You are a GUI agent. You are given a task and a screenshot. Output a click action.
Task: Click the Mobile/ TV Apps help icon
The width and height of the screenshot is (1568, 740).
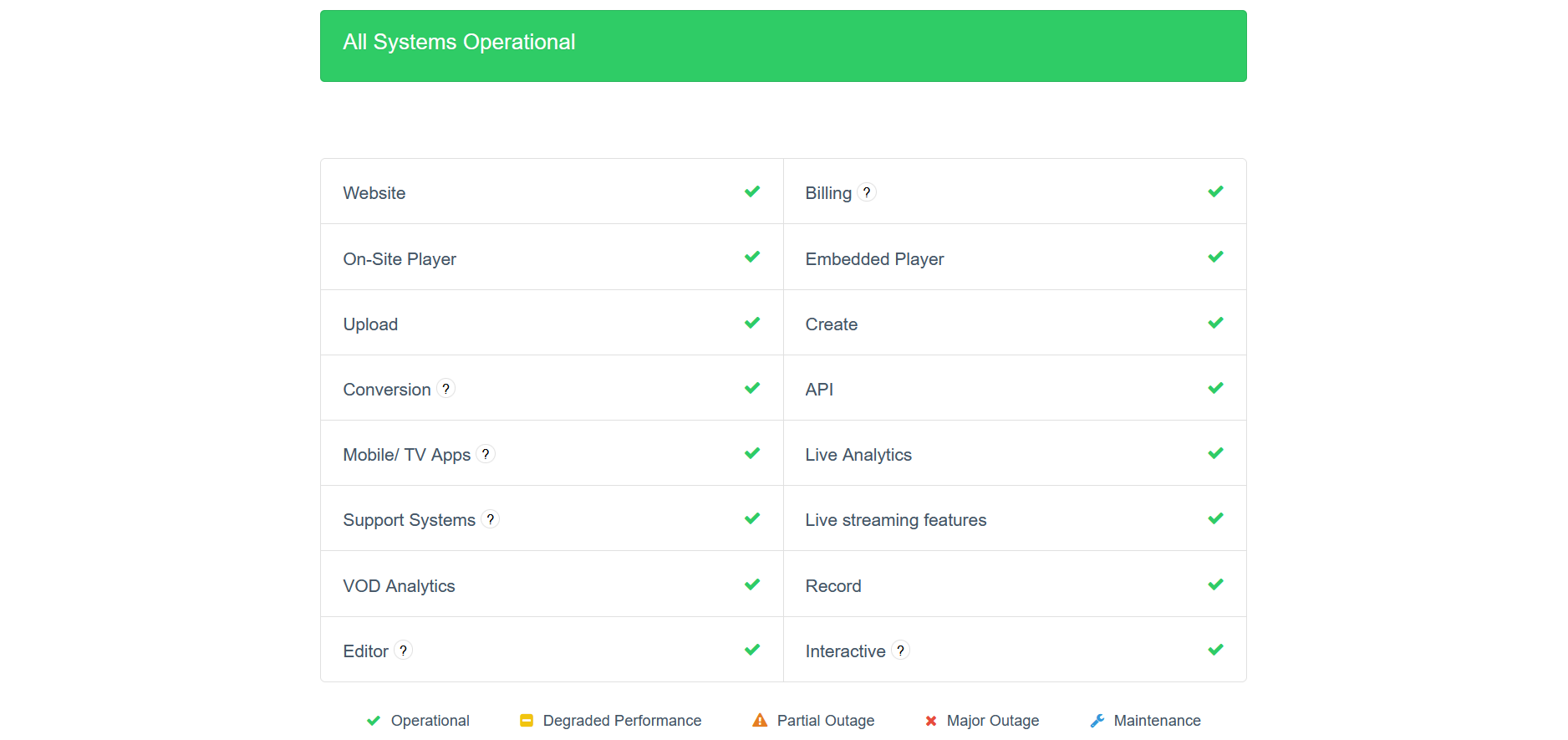pos(486,454)
